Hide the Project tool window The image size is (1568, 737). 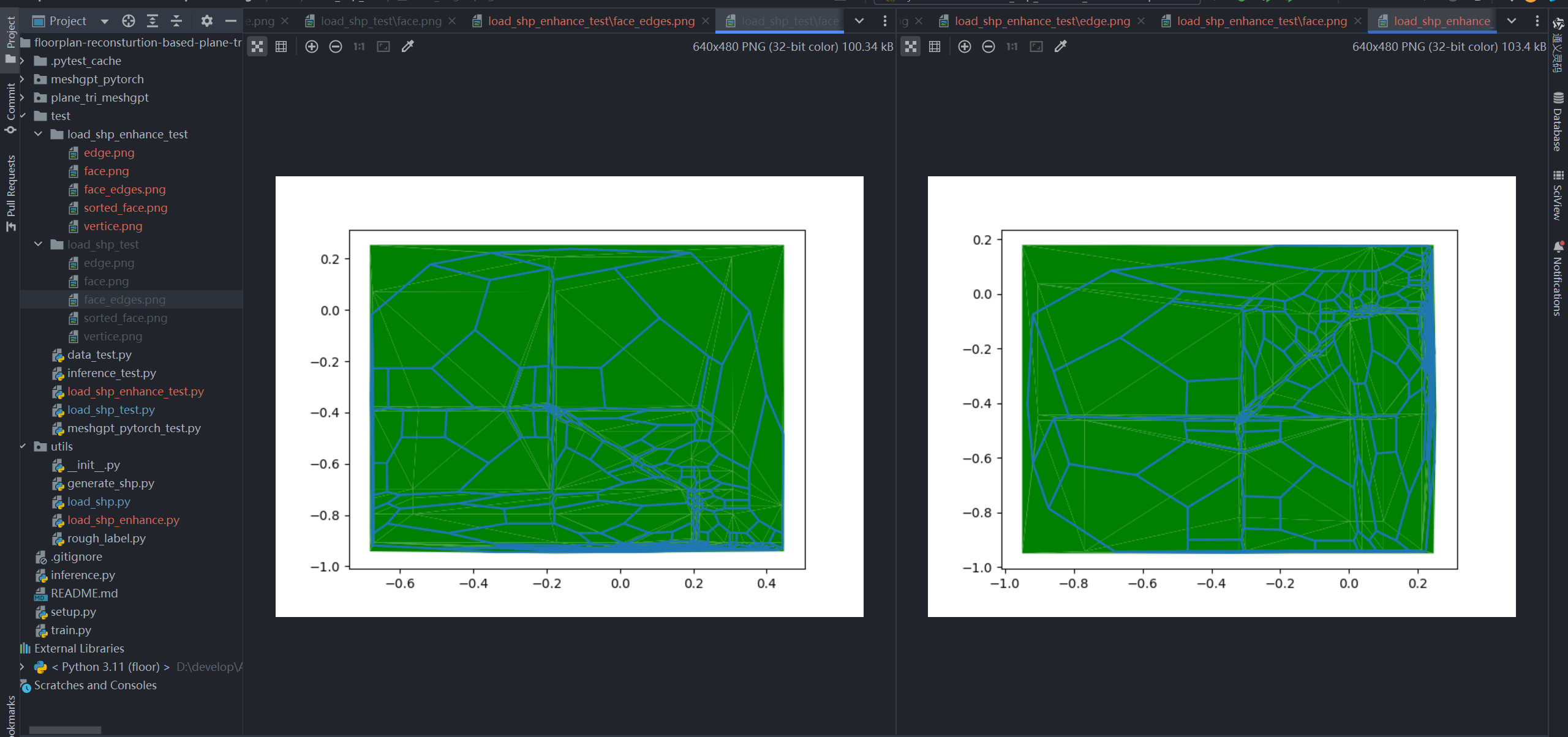pyautogui.click(x=231, y=21)
